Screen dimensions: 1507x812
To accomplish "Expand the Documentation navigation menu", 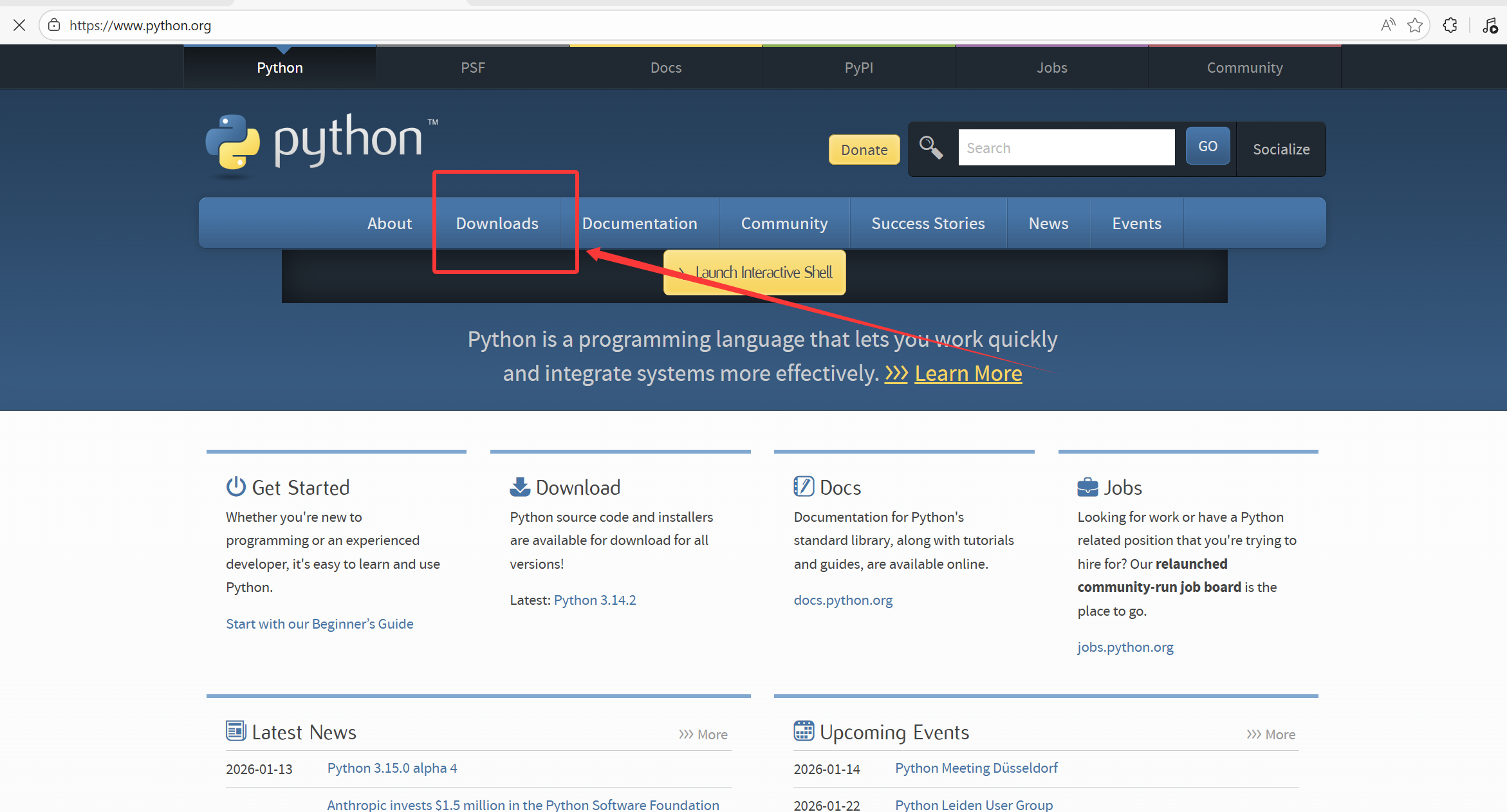I will click(x=639, y=223).
